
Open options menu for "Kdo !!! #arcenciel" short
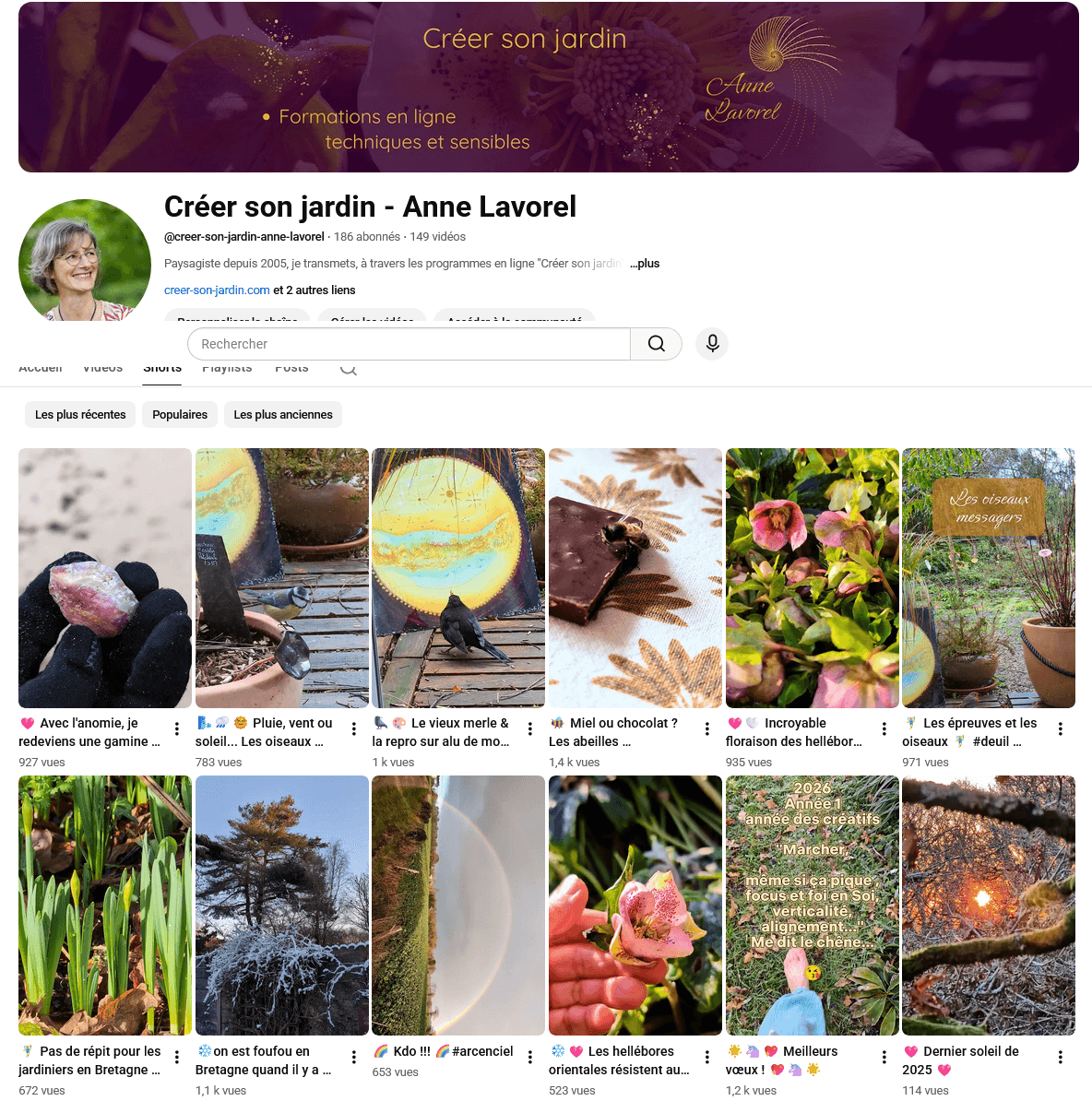(x=530, y=1057)
